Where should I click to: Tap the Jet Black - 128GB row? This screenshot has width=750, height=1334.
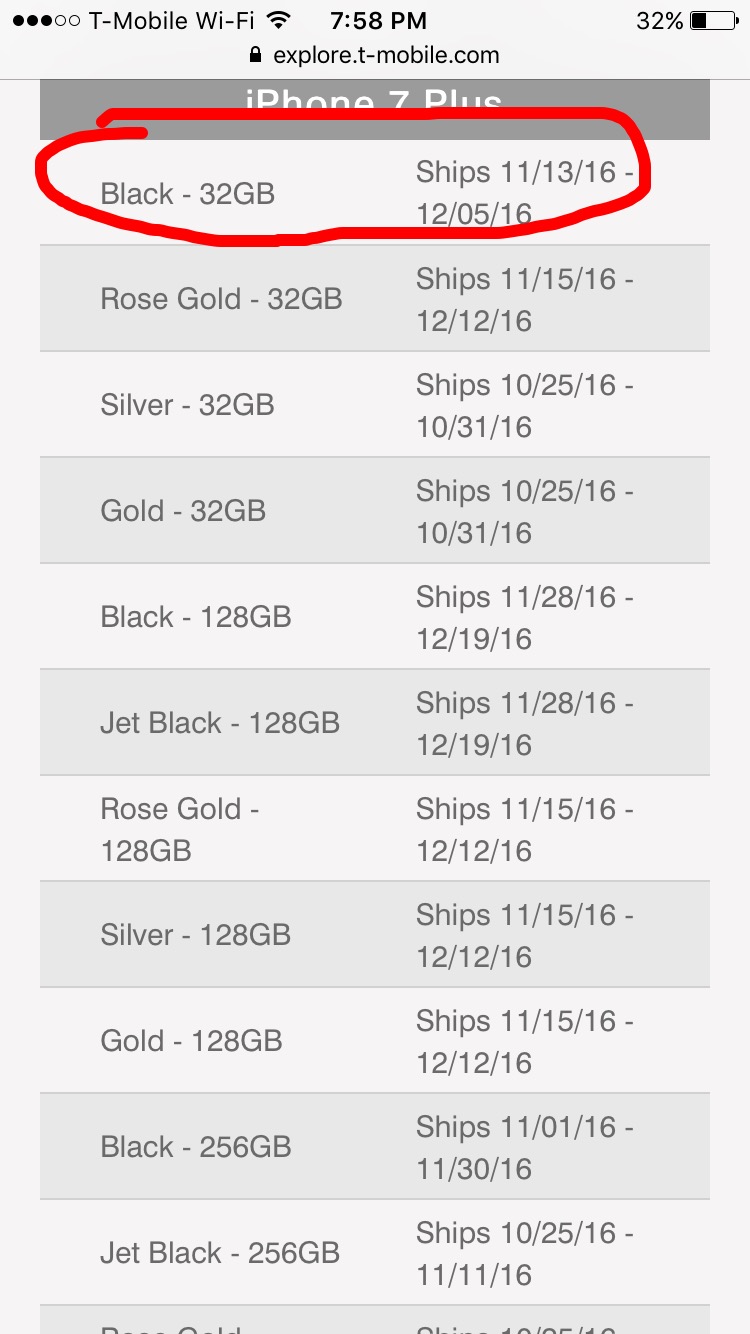coord(375,723)
